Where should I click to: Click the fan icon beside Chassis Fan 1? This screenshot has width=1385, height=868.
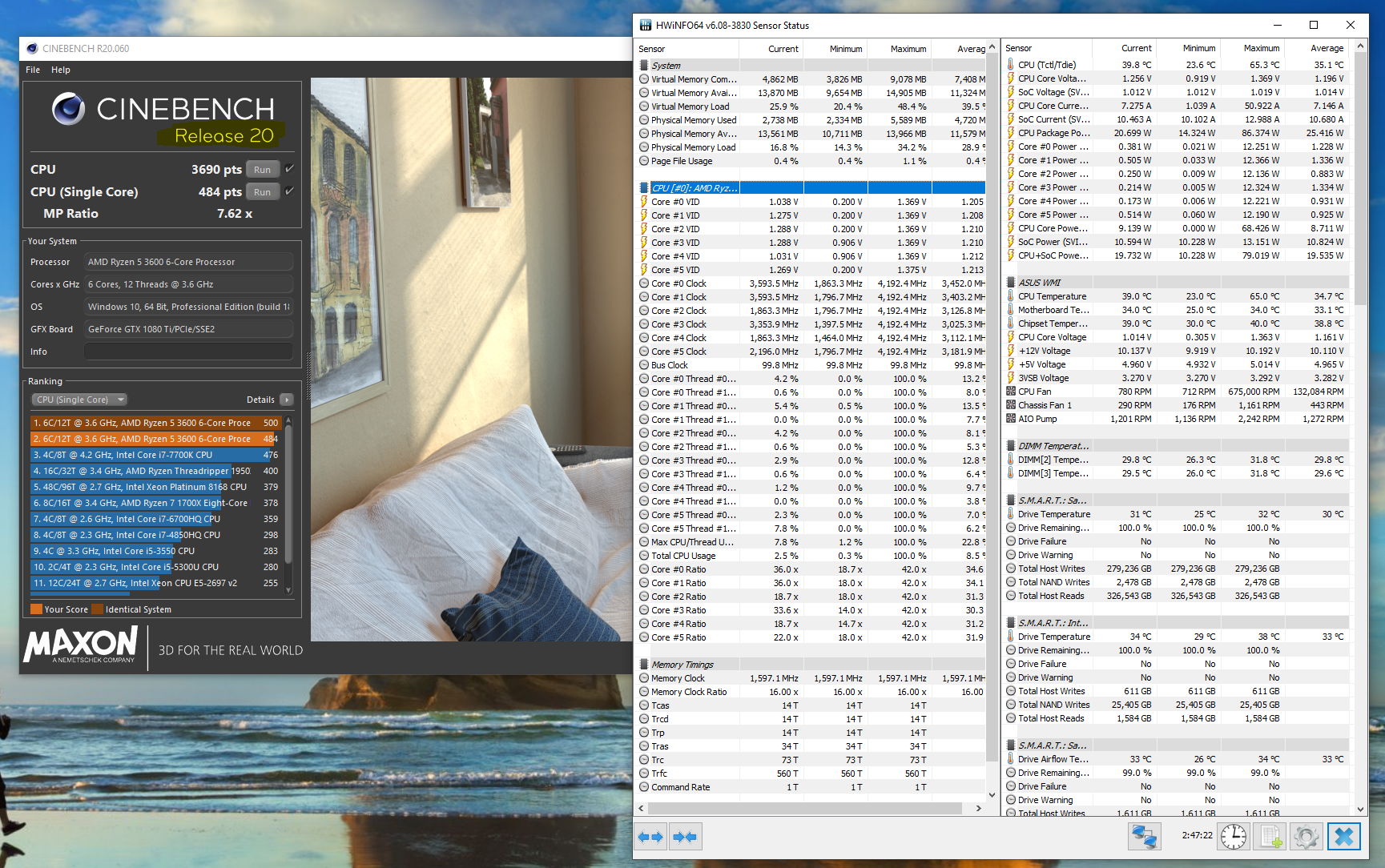click(1011, 405)
